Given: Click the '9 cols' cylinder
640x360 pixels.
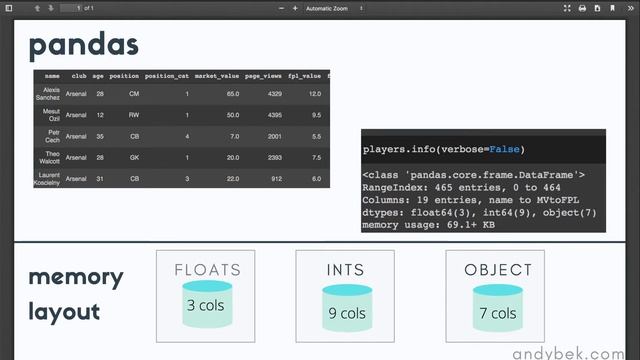Looking at the screenshot, I should click(x=347, y=309).
